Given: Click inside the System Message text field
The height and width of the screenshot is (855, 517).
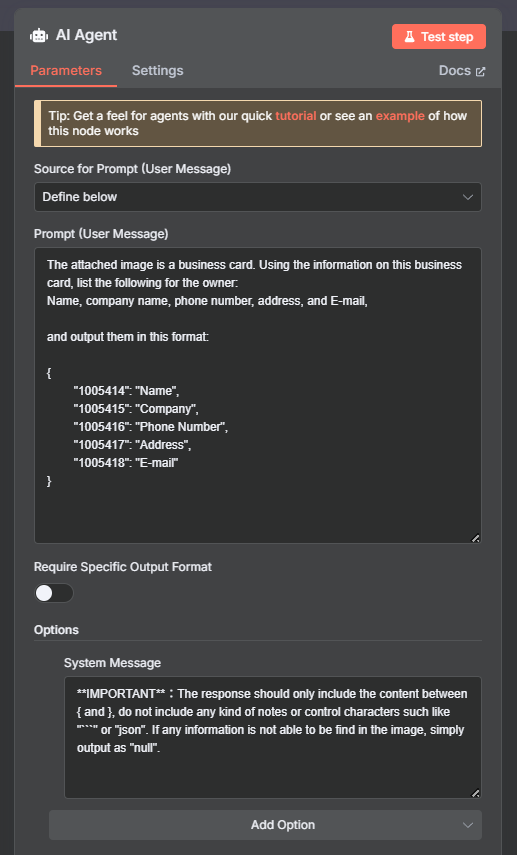Looking at the screenshot, I should tap(273, 738).
